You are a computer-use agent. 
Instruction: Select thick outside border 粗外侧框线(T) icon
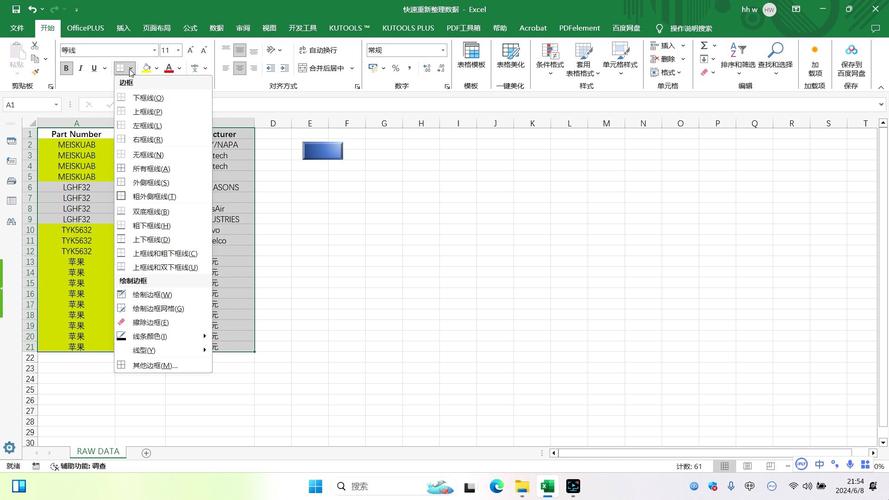click(121, 196)
